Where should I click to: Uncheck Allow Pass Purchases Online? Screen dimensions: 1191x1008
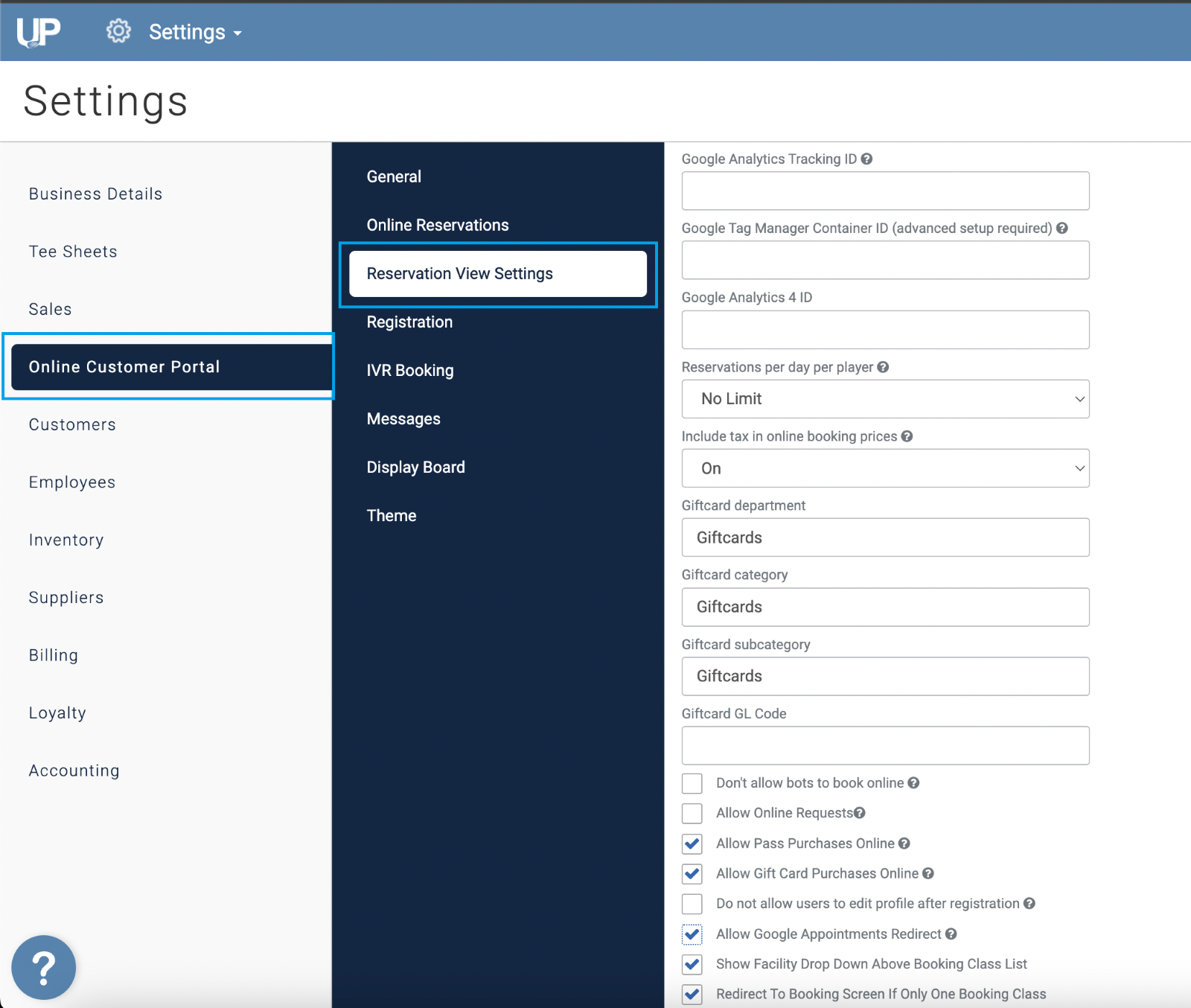point(692,843)
